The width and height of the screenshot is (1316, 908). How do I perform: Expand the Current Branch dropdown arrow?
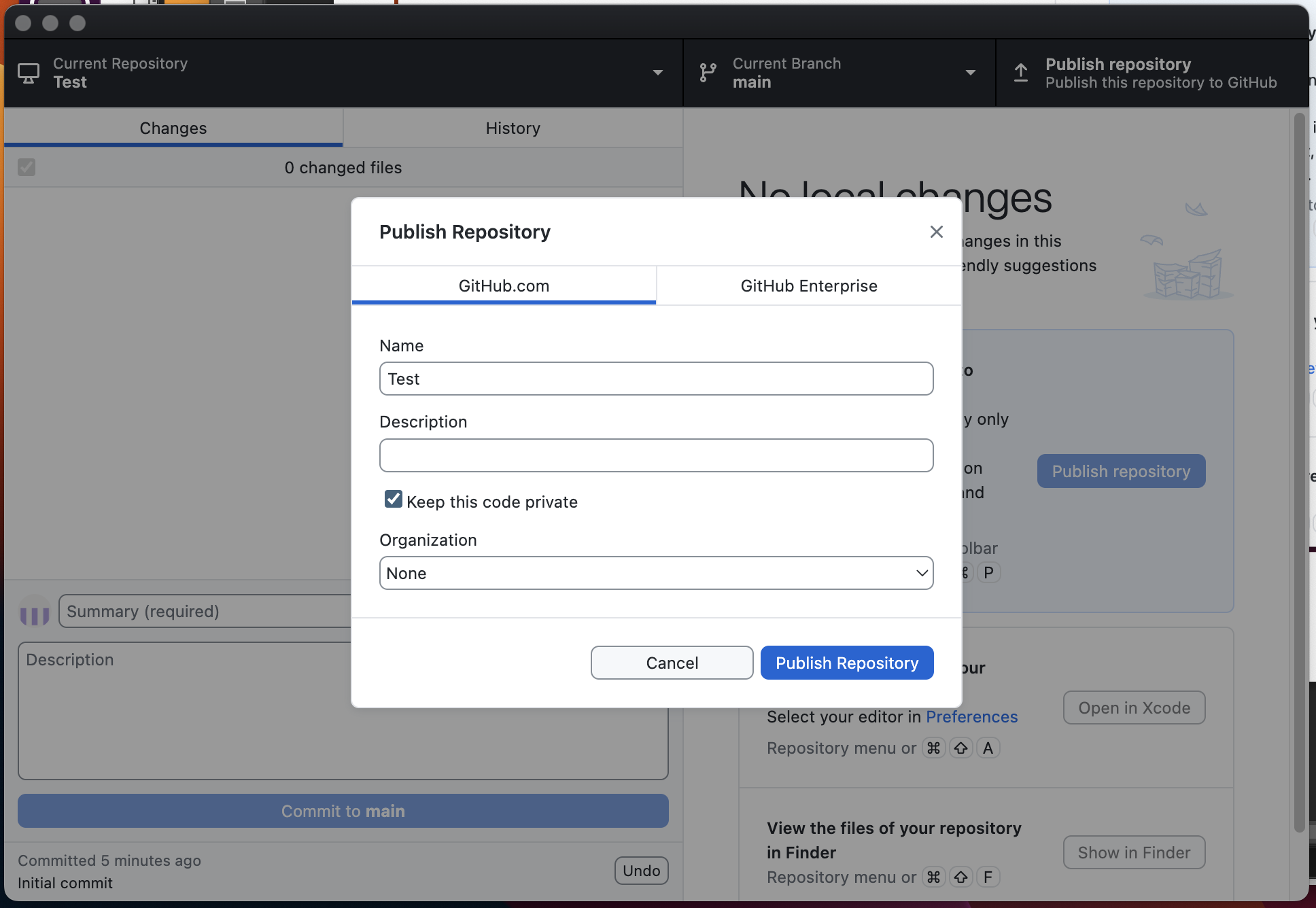pos(970,73)
